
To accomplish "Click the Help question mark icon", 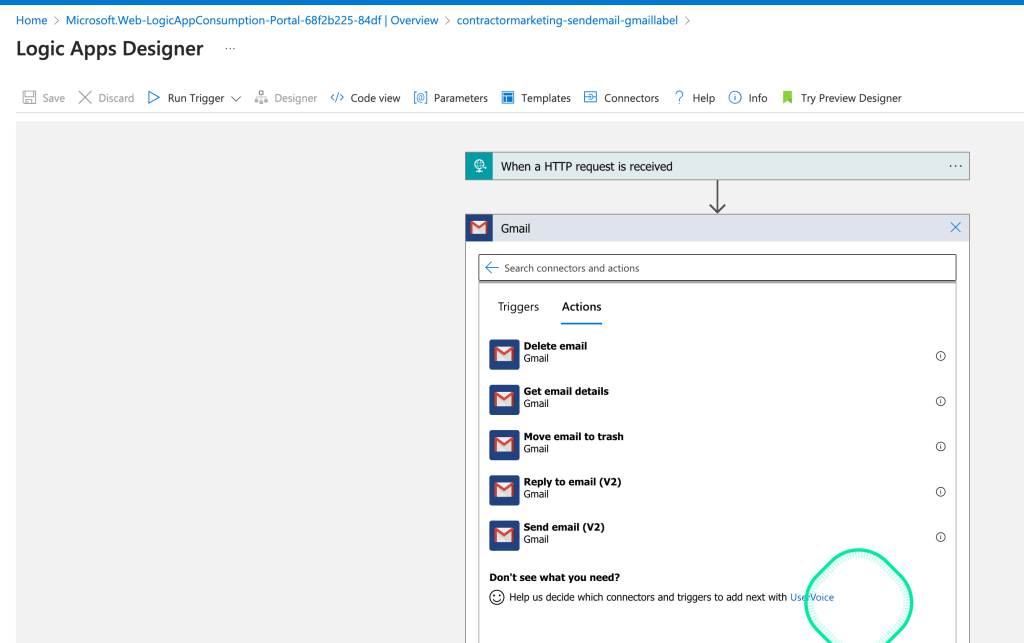I will (679, 98).
